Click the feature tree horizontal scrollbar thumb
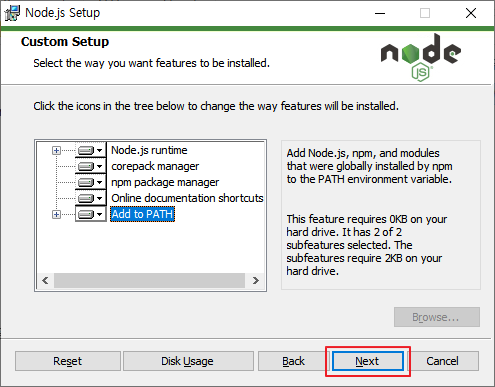This screenshot has width=495, height=387. pyautogui.click(x=149, y=281)
